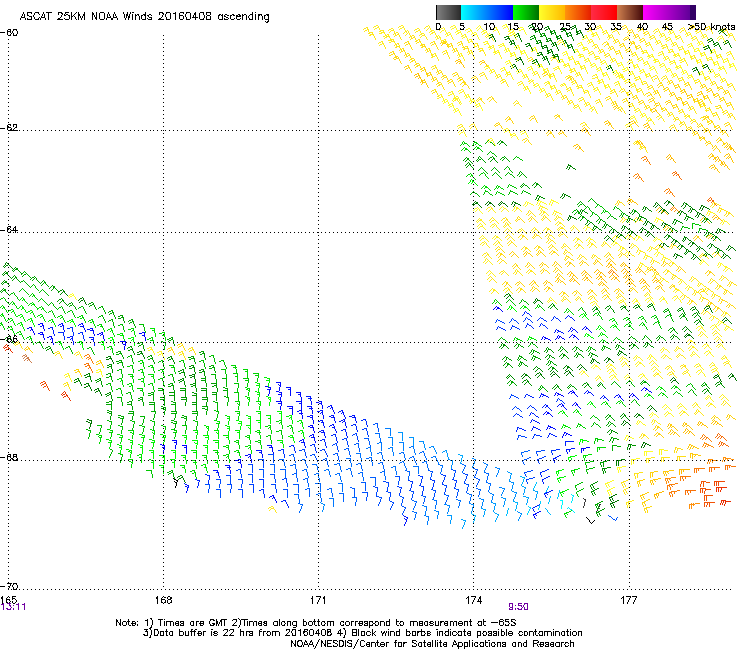Screen dimensions: 740x650
Task: Click the magenta-purple 40-50 knots color segment
Action: tap(669, 12)
